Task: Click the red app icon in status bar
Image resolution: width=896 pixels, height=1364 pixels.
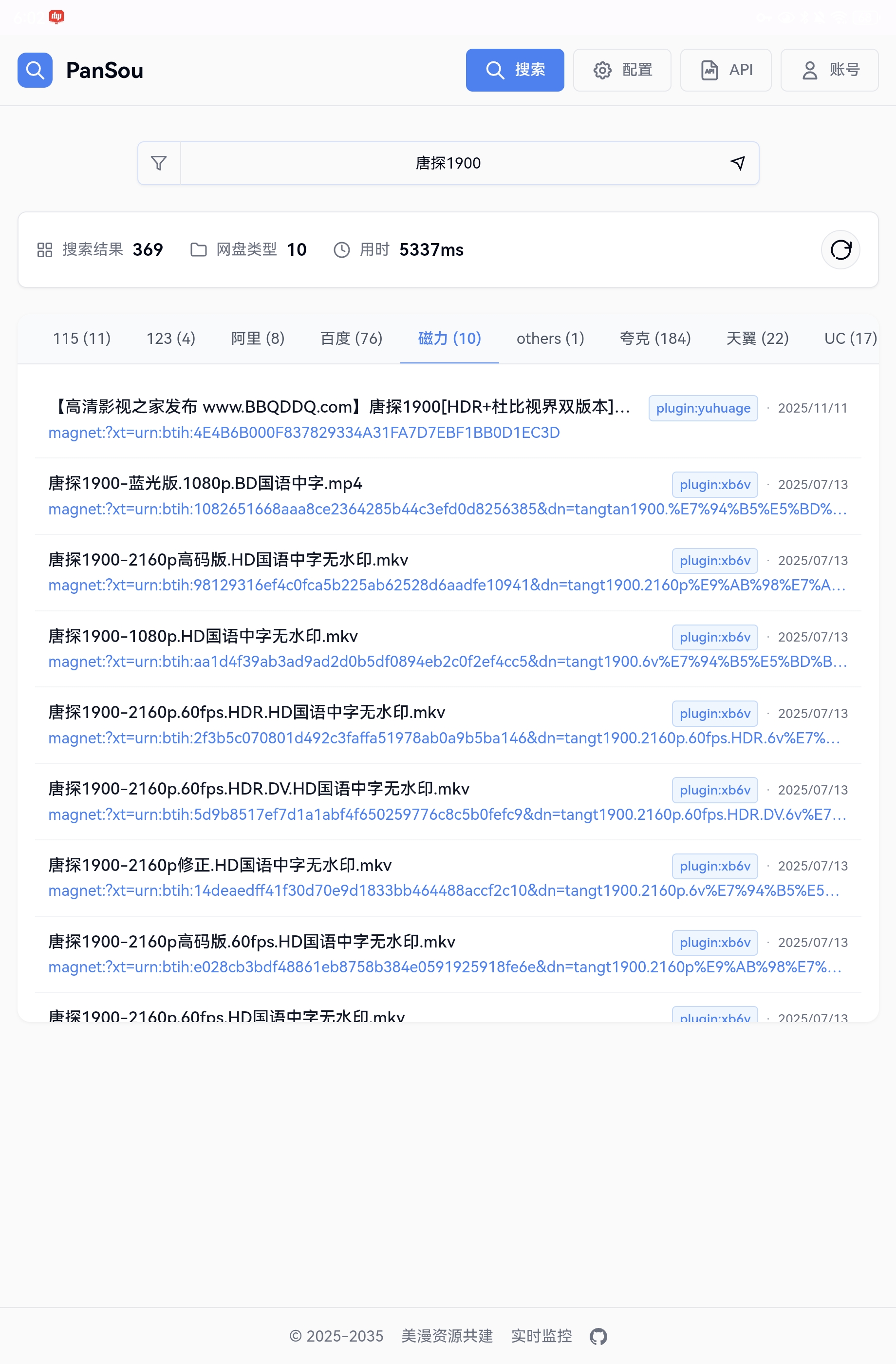Action: click(x=56, y=17)
